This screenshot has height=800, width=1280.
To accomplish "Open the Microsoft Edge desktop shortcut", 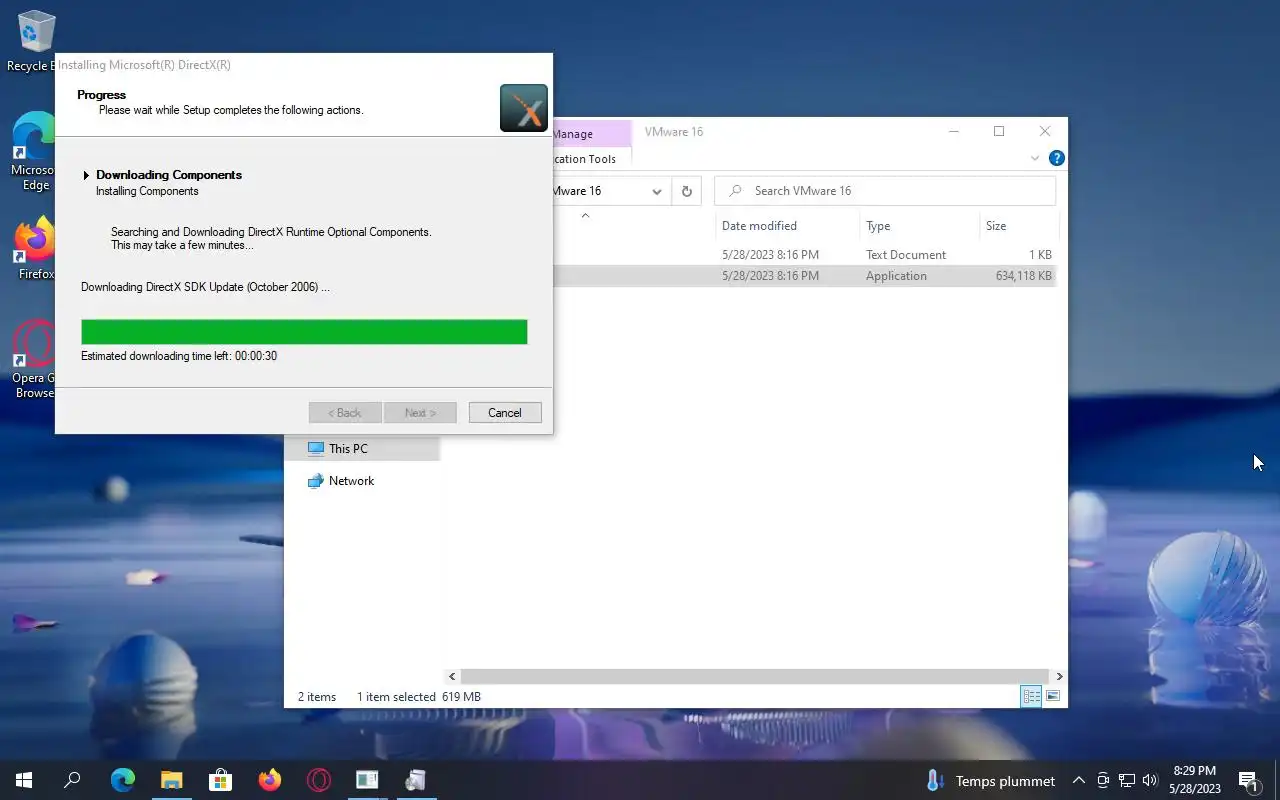I will [34, 150].
